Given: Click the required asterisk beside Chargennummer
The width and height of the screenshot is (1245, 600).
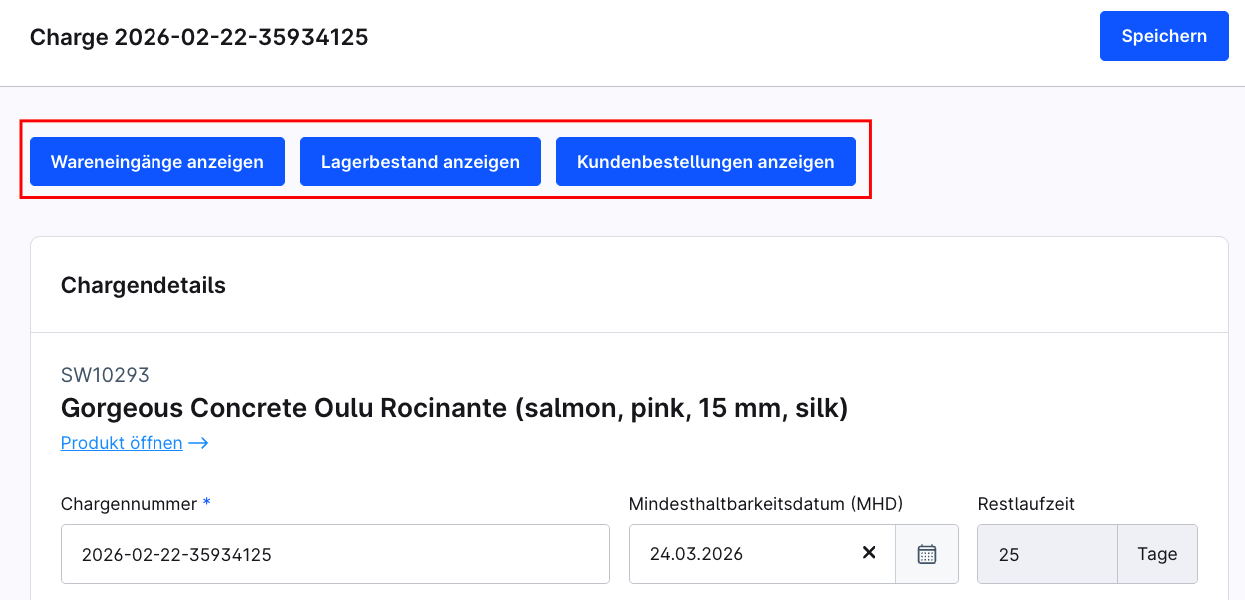Looking at the screenshot, I should coord(206,503).
